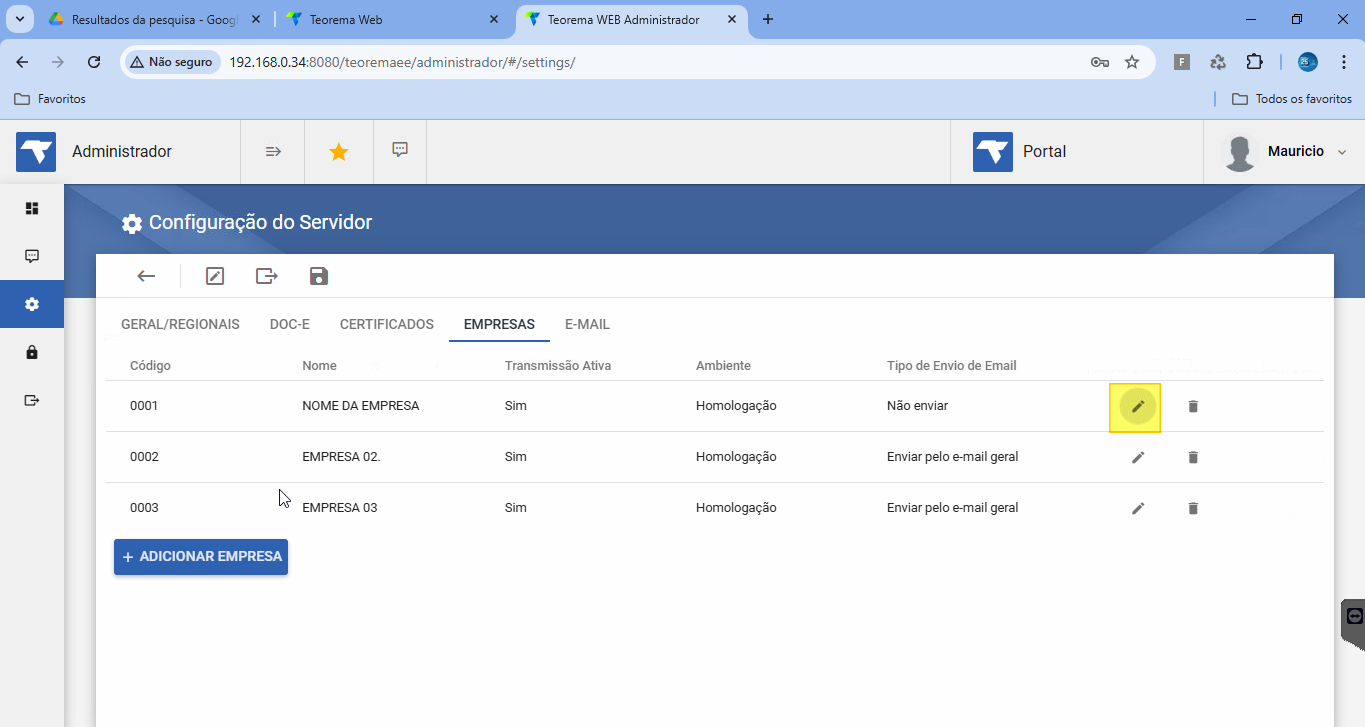This screenshot has width=1365, height=727.
Task: Select the code cell 0003
Action: 144,508
